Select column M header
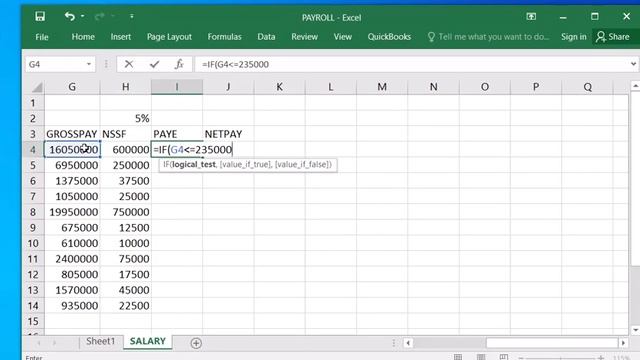640x360 pixels. point(382,87)
